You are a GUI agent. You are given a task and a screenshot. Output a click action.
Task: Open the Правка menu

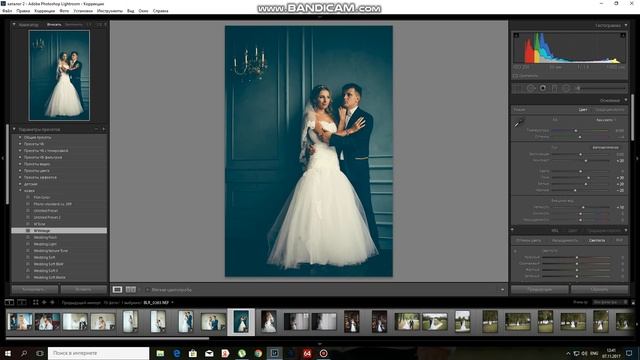pos(23,11)
